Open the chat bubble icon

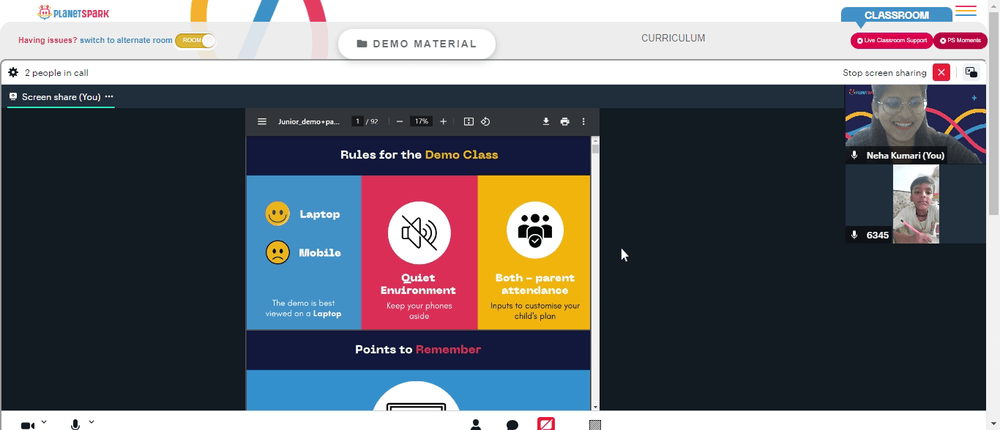coord(511,425)
